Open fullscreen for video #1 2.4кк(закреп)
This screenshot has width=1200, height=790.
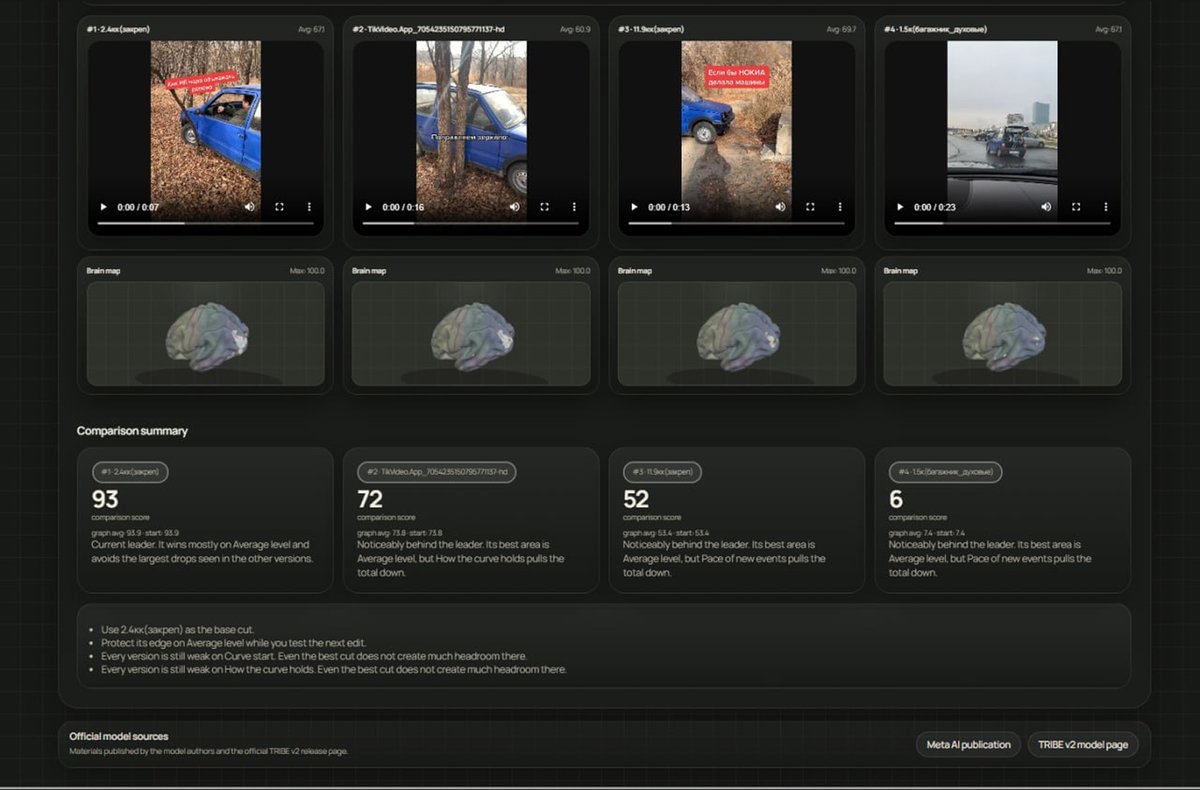click(279, 207)
